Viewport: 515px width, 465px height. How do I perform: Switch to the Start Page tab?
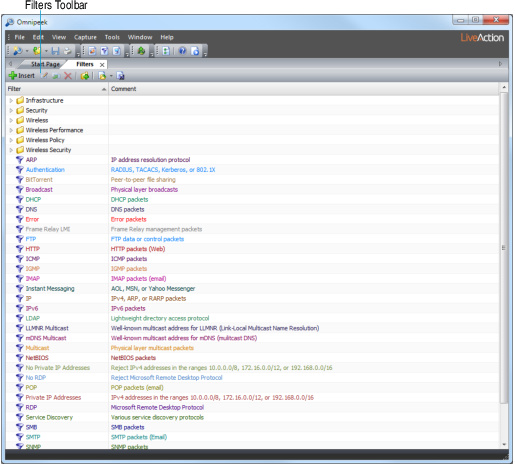pos(45,64)
